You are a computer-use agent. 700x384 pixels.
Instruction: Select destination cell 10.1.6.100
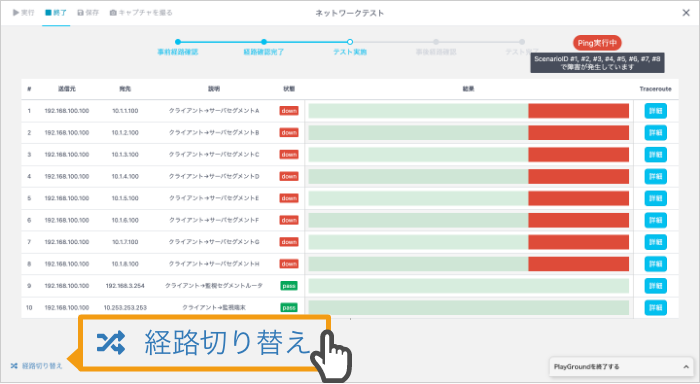[125, 220]
